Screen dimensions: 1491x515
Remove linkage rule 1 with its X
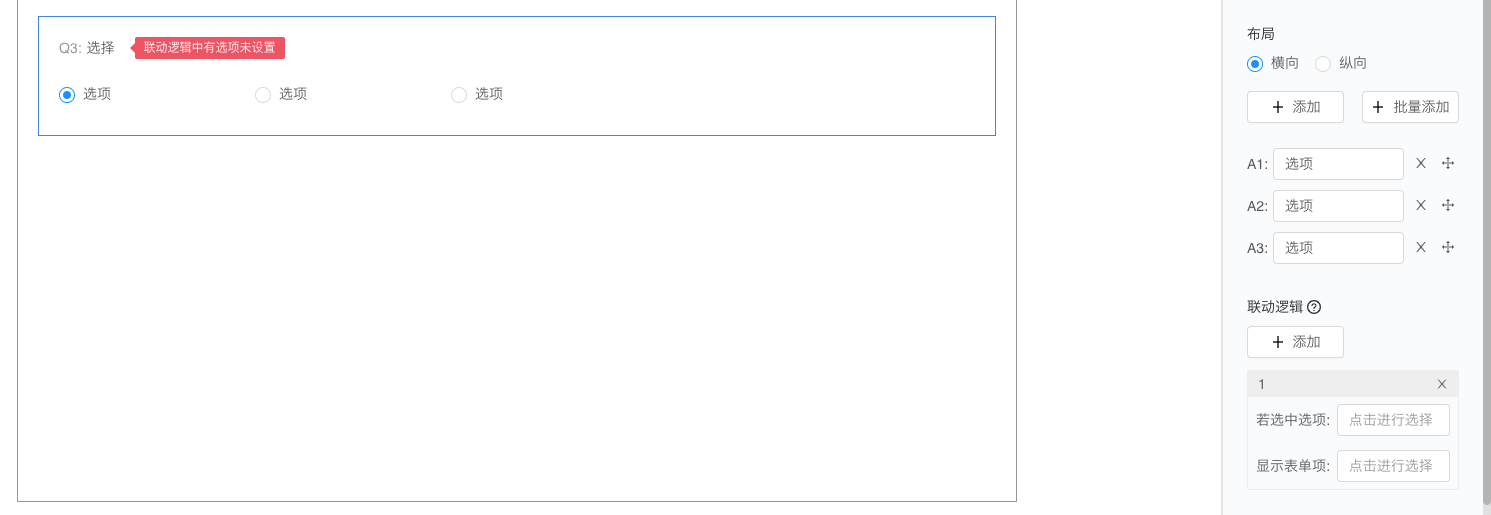(x=1442, y=384)
